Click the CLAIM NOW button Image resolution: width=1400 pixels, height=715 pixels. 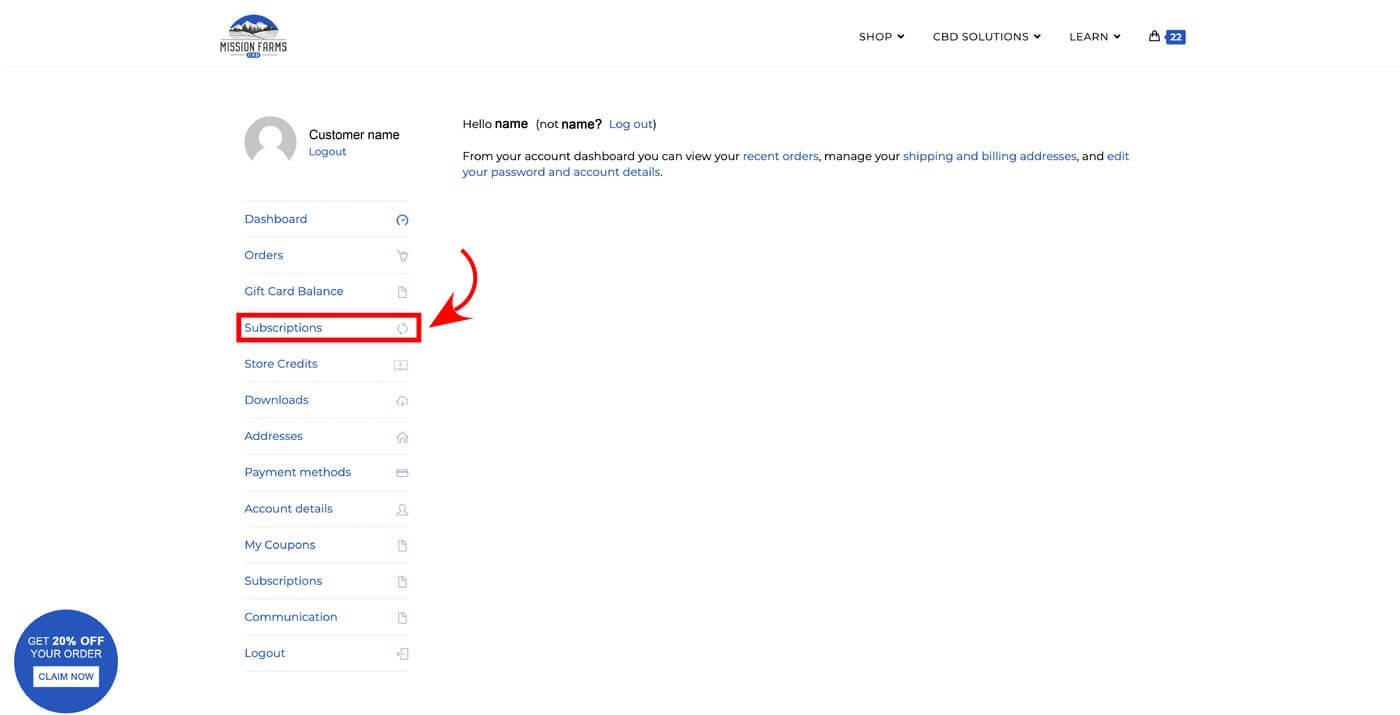click(x=66, y=677)
